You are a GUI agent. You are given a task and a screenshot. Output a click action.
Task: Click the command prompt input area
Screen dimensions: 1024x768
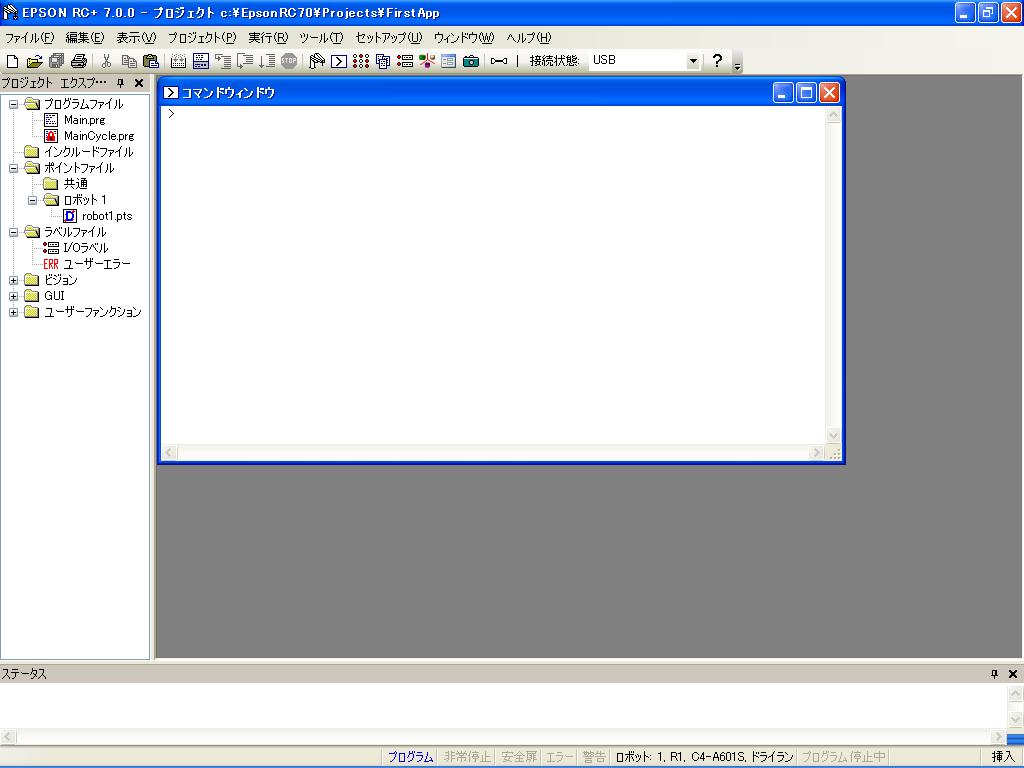pos(493,275)
